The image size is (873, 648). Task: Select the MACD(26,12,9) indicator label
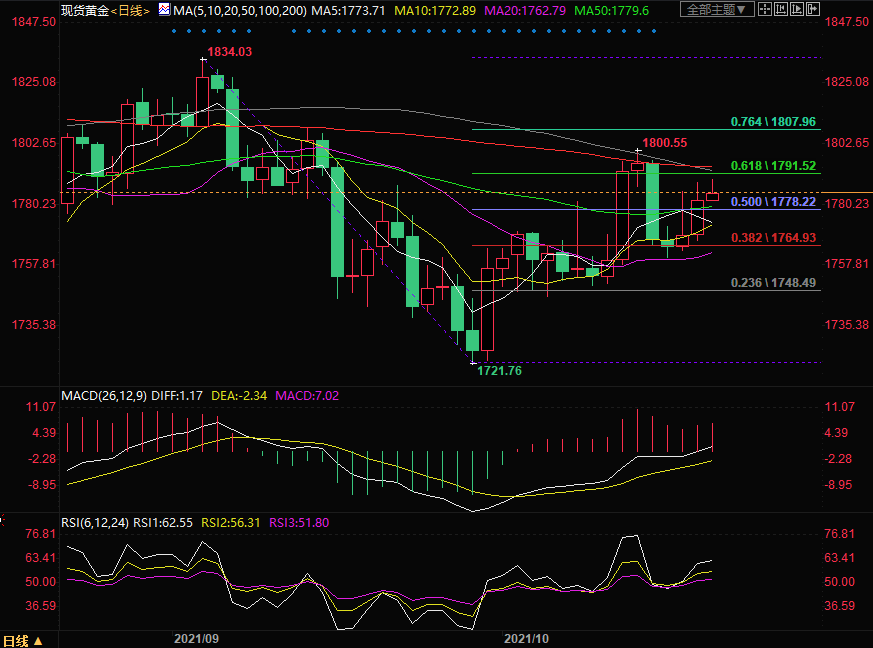coord(105,396)
